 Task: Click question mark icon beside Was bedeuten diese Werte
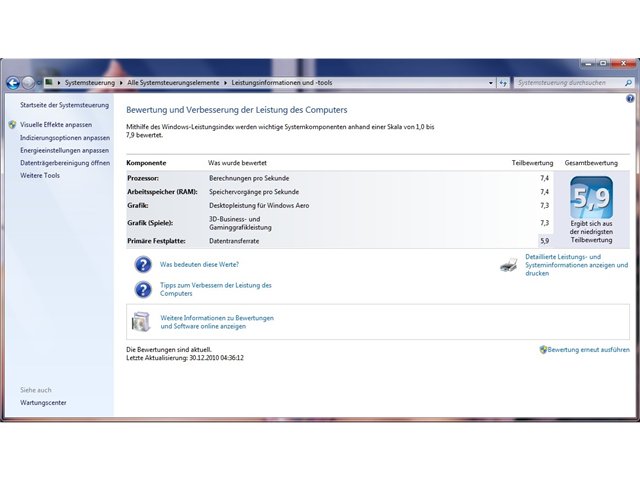[x=143, y=264]
